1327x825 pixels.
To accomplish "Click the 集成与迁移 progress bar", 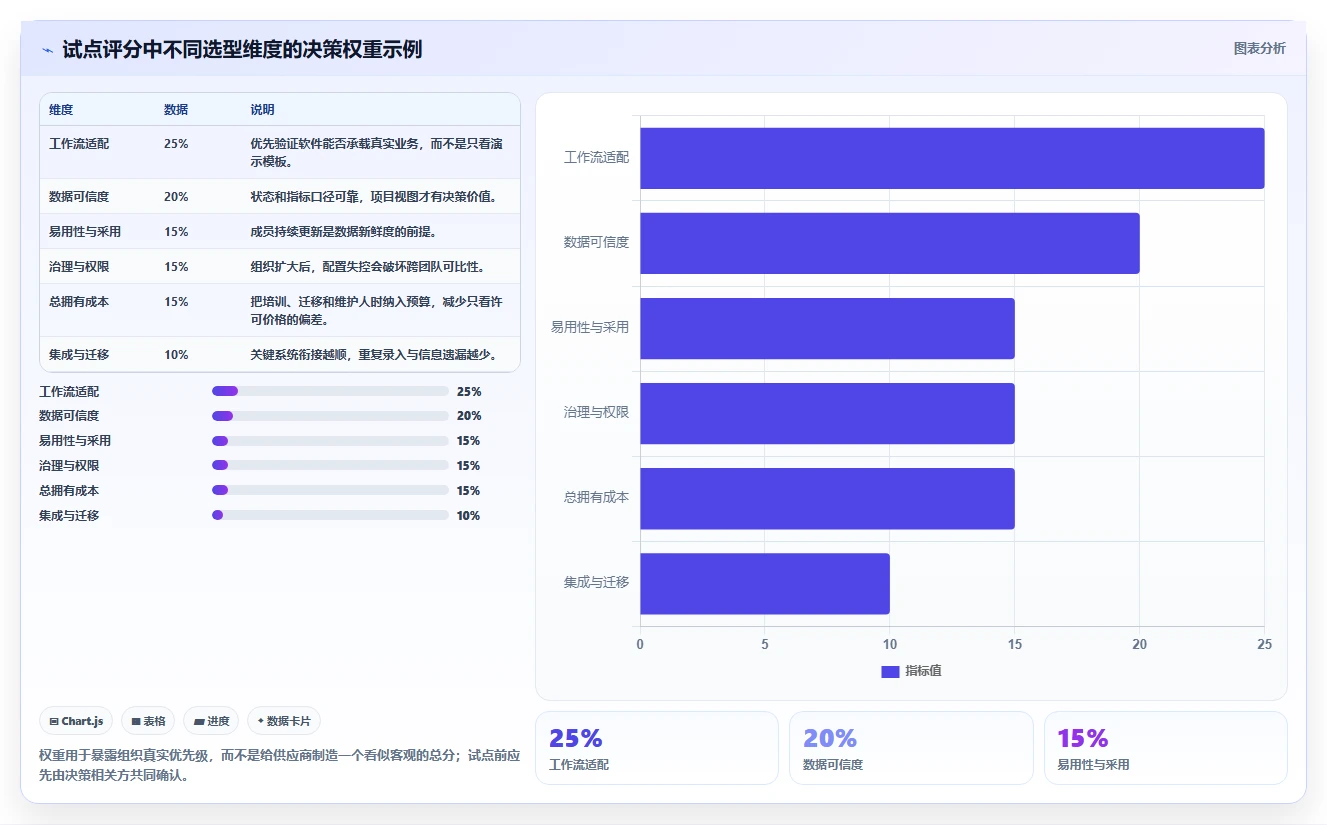I will coord(330,515).
